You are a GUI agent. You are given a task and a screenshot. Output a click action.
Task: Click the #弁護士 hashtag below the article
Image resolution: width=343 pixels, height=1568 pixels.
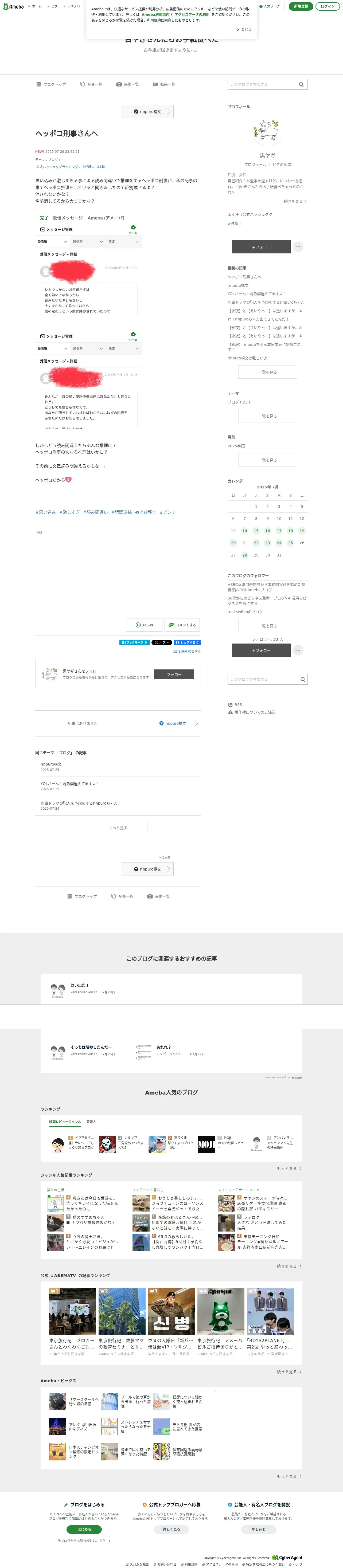pyautogui.click(x=146, y=512)
